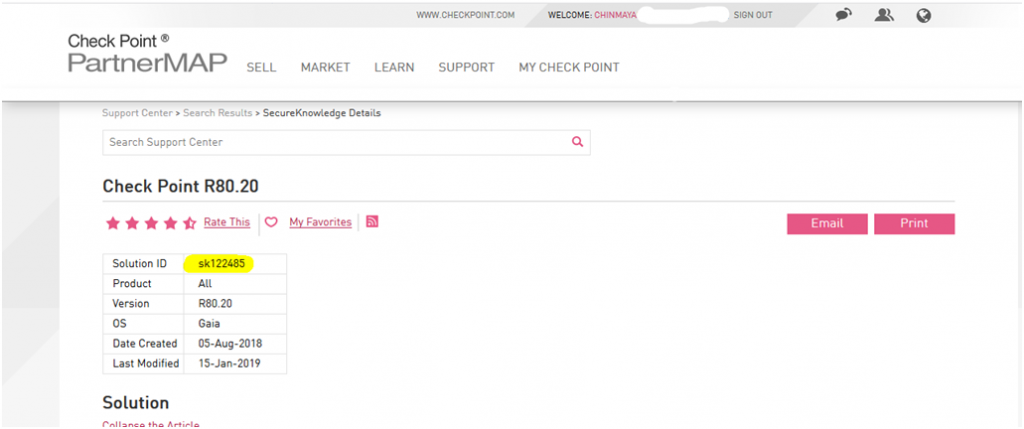Click the people/community icon in header
This screenshot has width=1024, height=429.
point(884,15)
